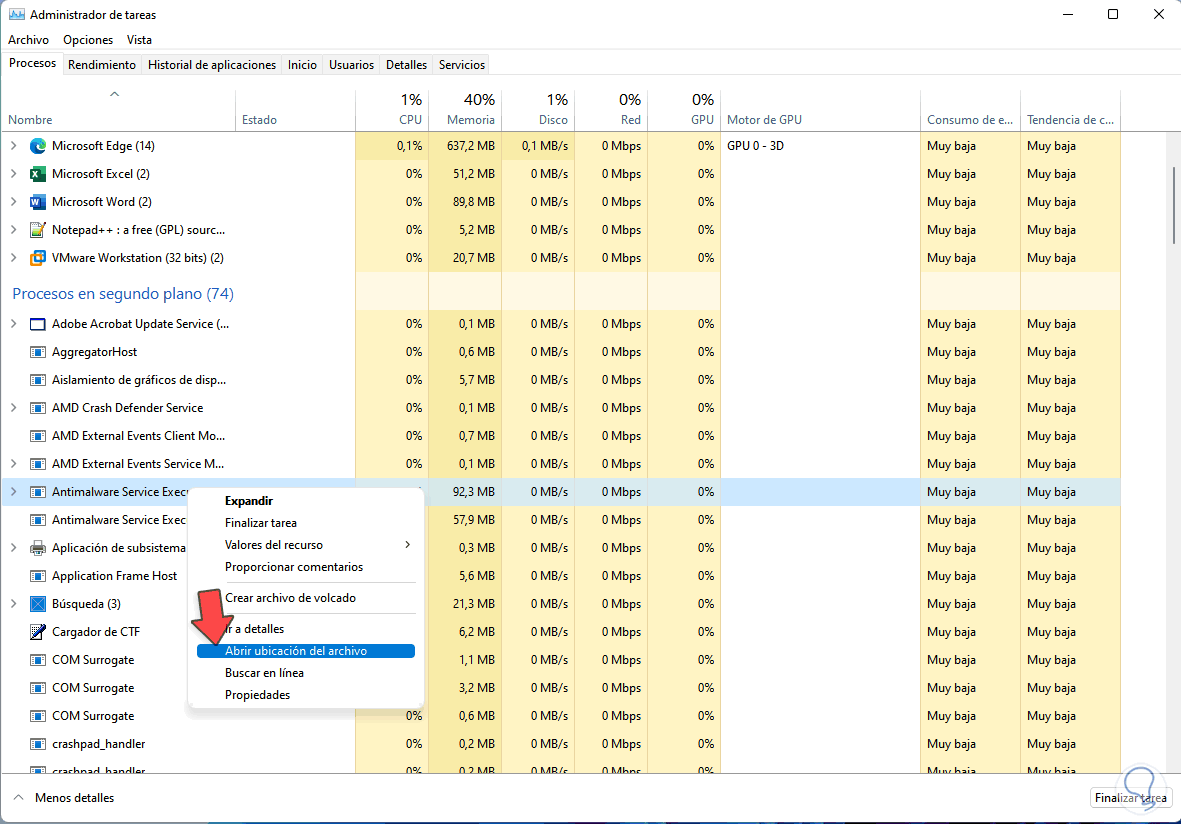1181x824 pixels.
Task: Sort by the Estado column header
Action: (295, 110)
